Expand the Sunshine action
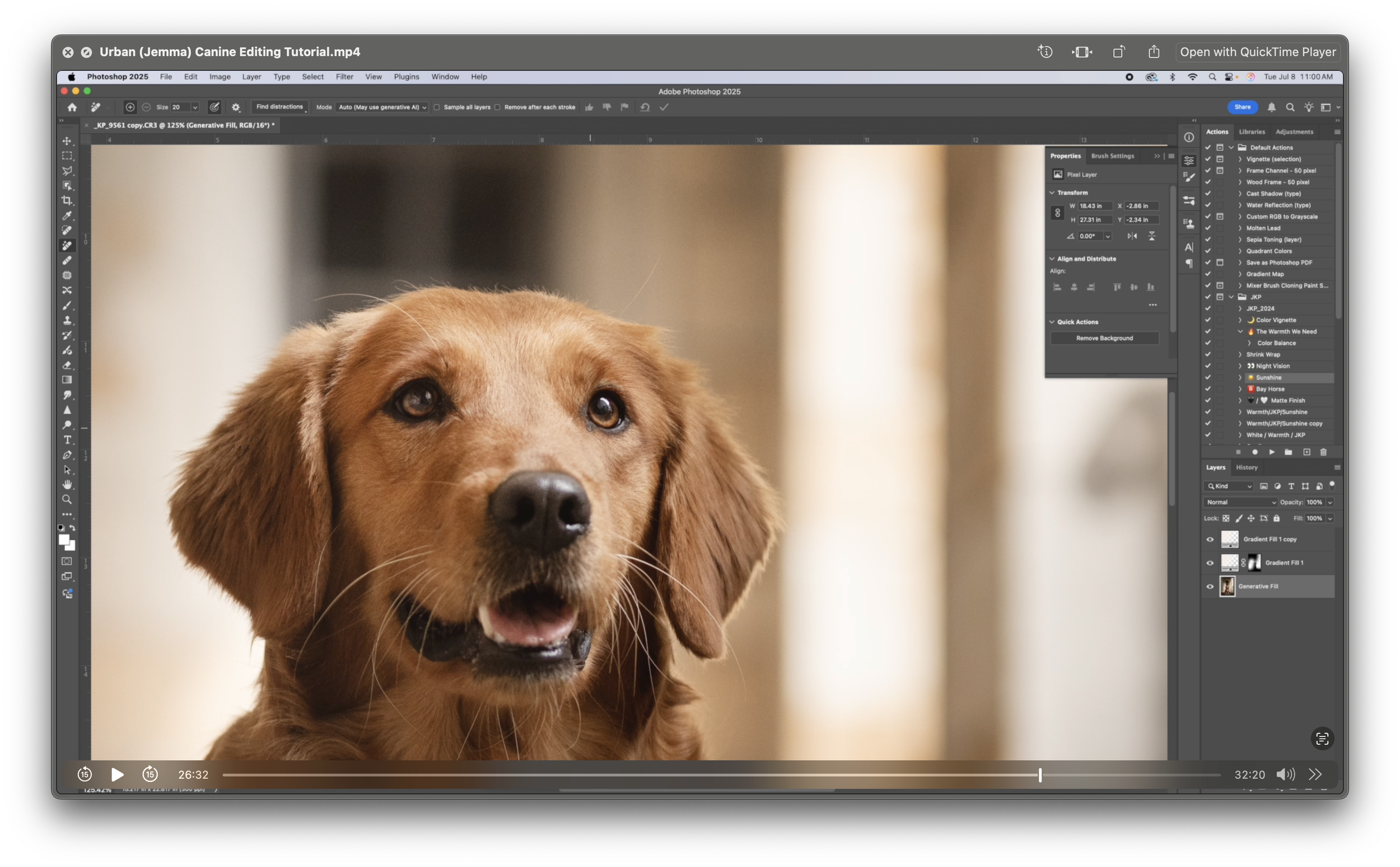Image resolution: width=1400 pixels, height=867 pixels. coord(1240,378)
